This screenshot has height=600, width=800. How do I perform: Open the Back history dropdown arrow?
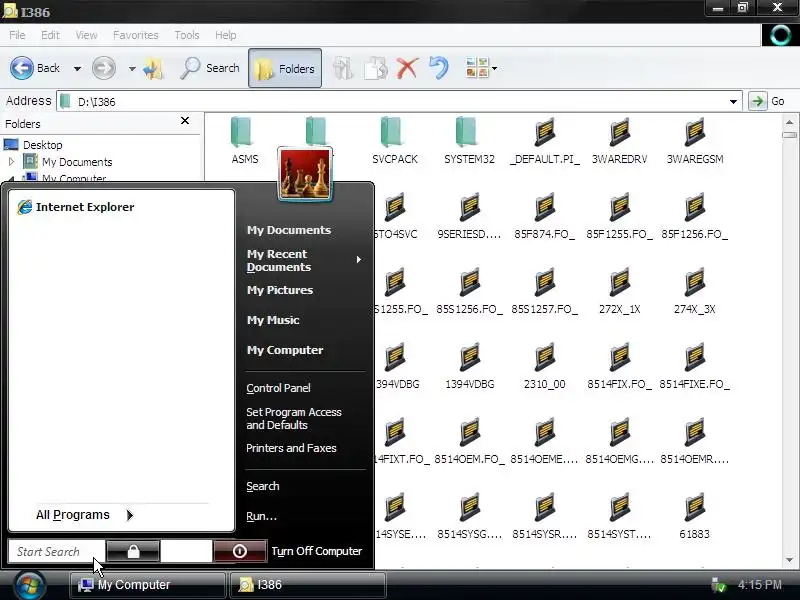(77, 68)
